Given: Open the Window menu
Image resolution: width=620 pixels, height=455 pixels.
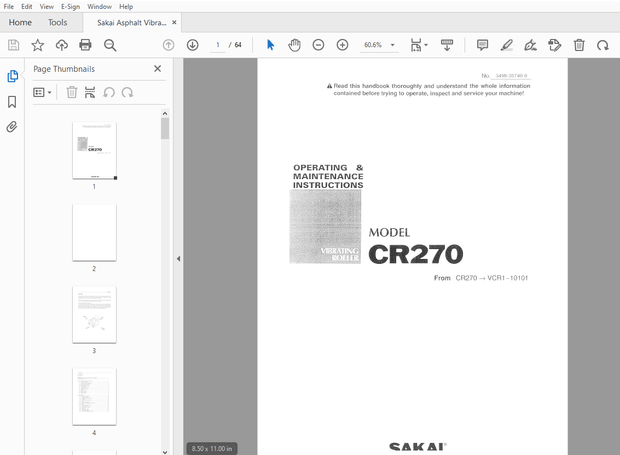Looking at the screenshot, I should (99, 7).
